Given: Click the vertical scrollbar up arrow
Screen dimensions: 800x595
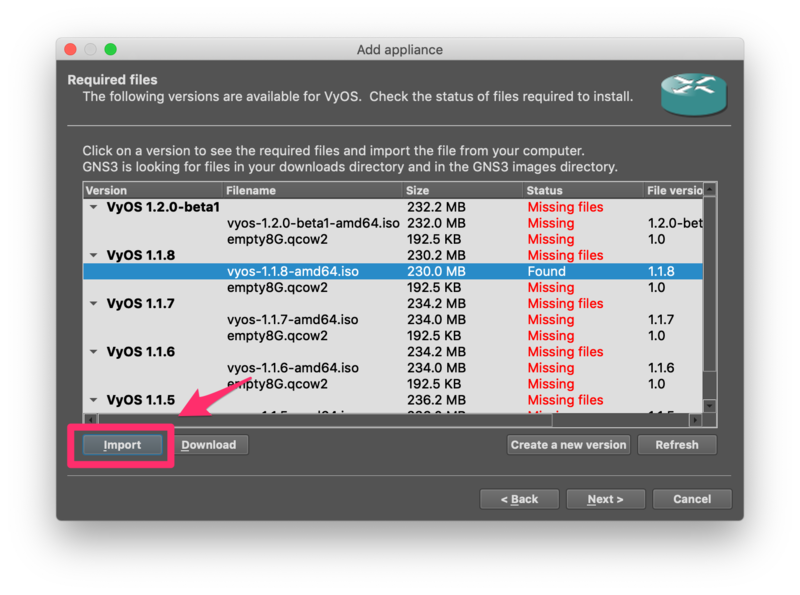Looking at the screenshot, I should coord(710,189).
